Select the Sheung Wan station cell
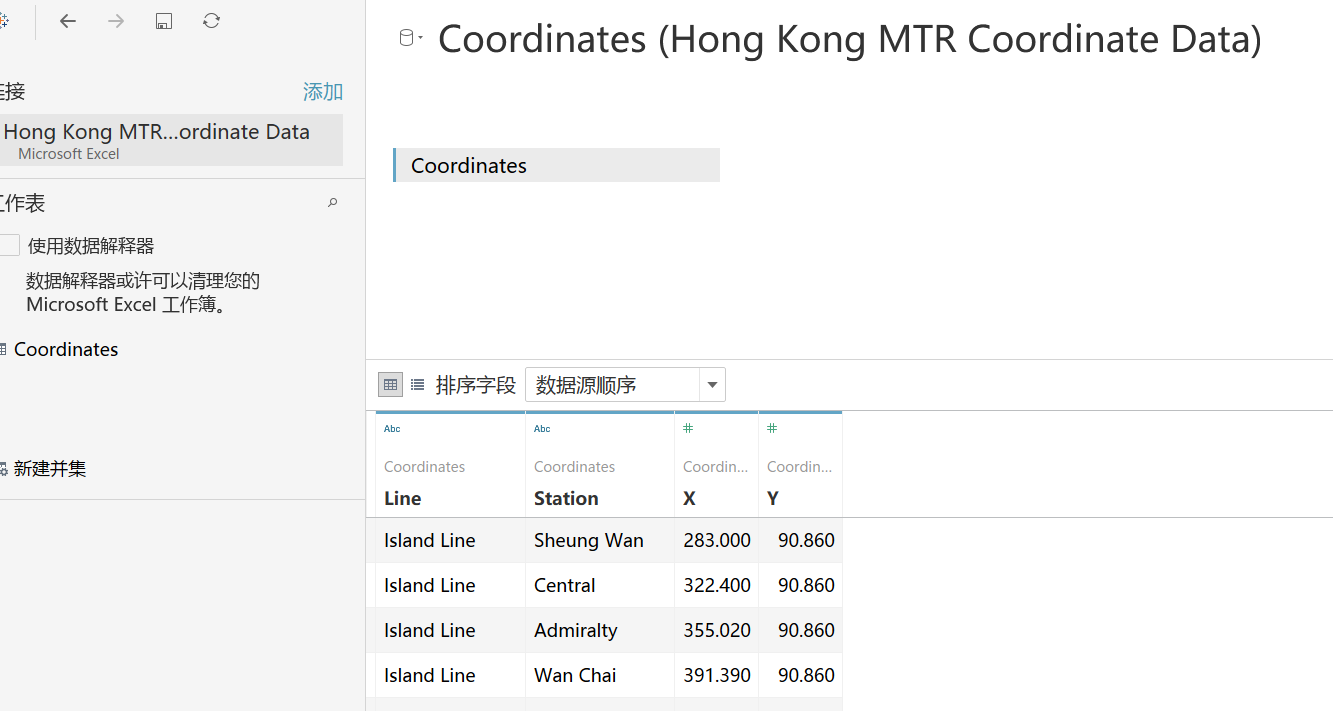1333x711 pixels. [x=600, y=540]
